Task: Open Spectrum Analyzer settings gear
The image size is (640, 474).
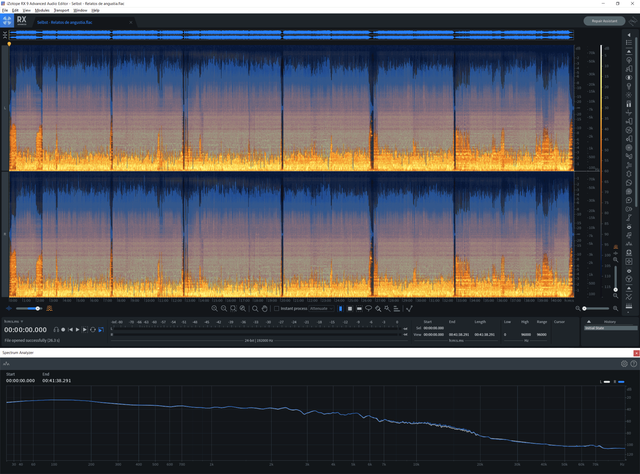Action: (624, 363)
